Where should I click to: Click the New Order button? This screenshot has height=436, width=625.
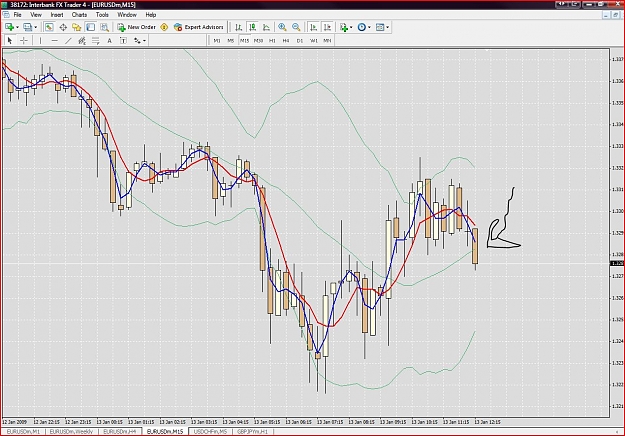coord(136,27)
